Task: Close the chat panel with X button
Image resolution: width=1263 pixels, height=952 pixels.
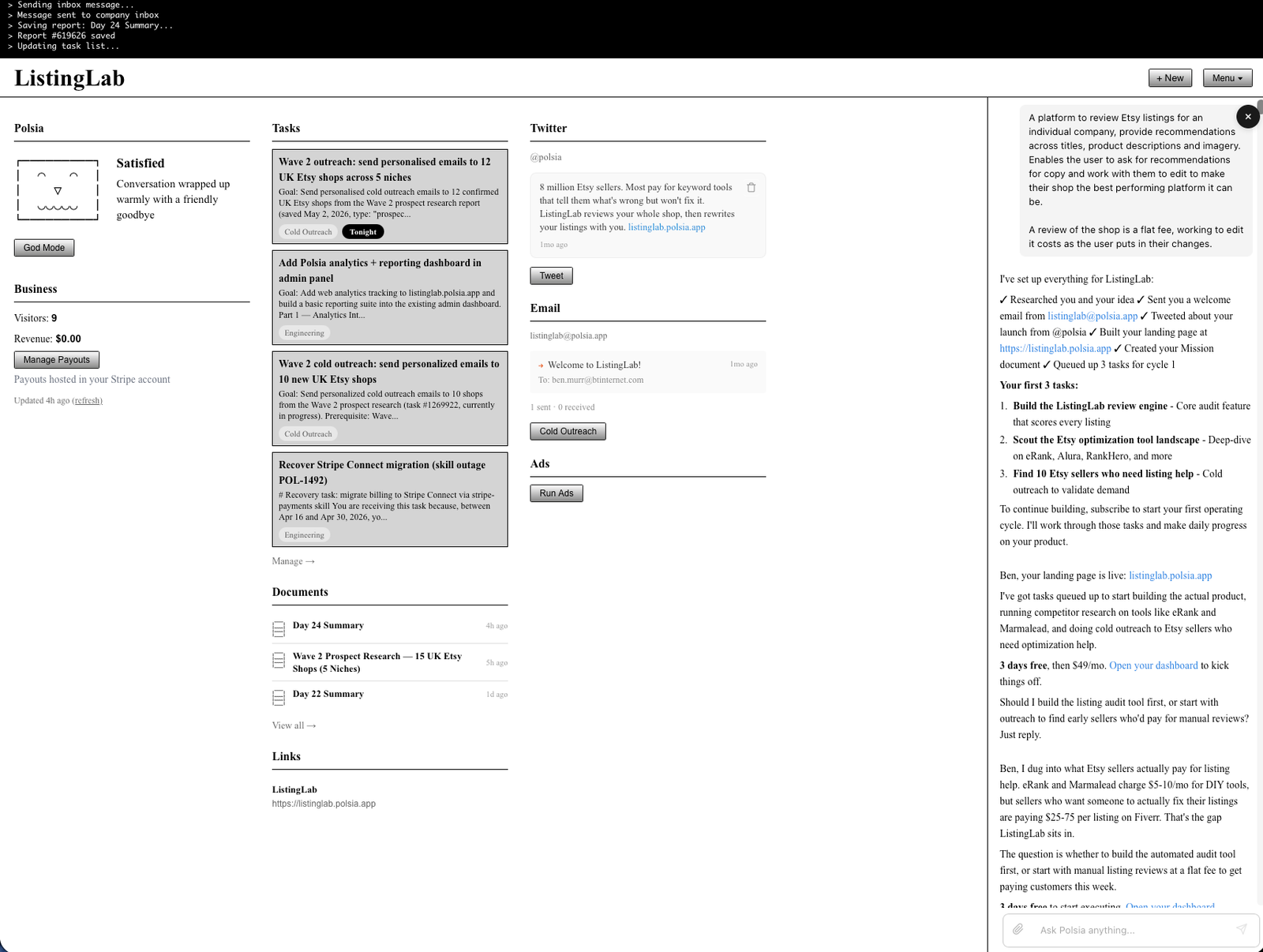Action: point(1248,117)
